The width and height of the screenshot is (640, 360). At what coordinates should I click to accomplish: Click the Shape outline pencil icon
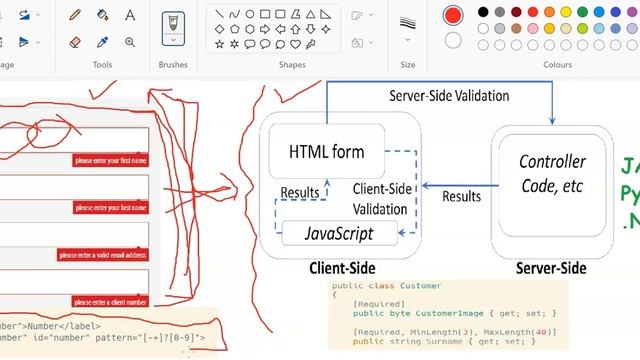(x=357, y=16)
